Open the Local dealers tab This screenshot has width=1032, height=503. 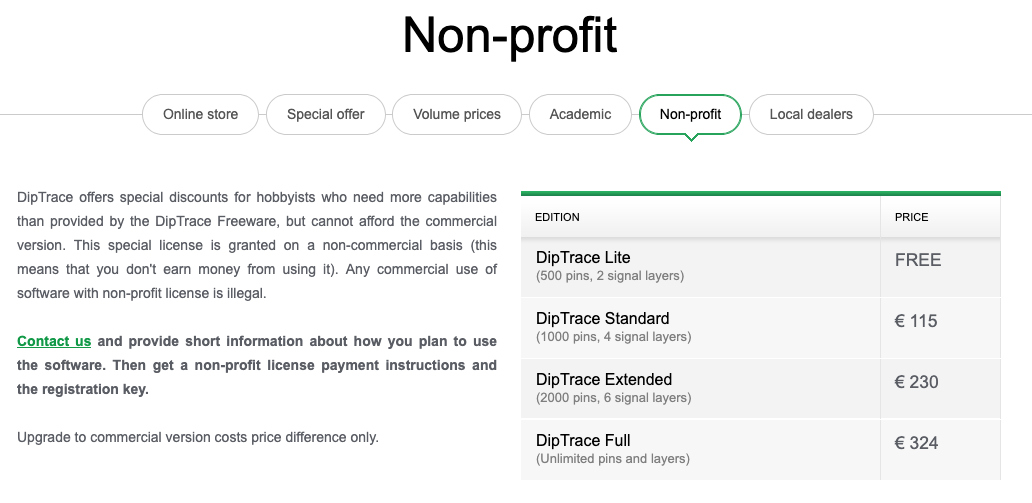(811, 114)
